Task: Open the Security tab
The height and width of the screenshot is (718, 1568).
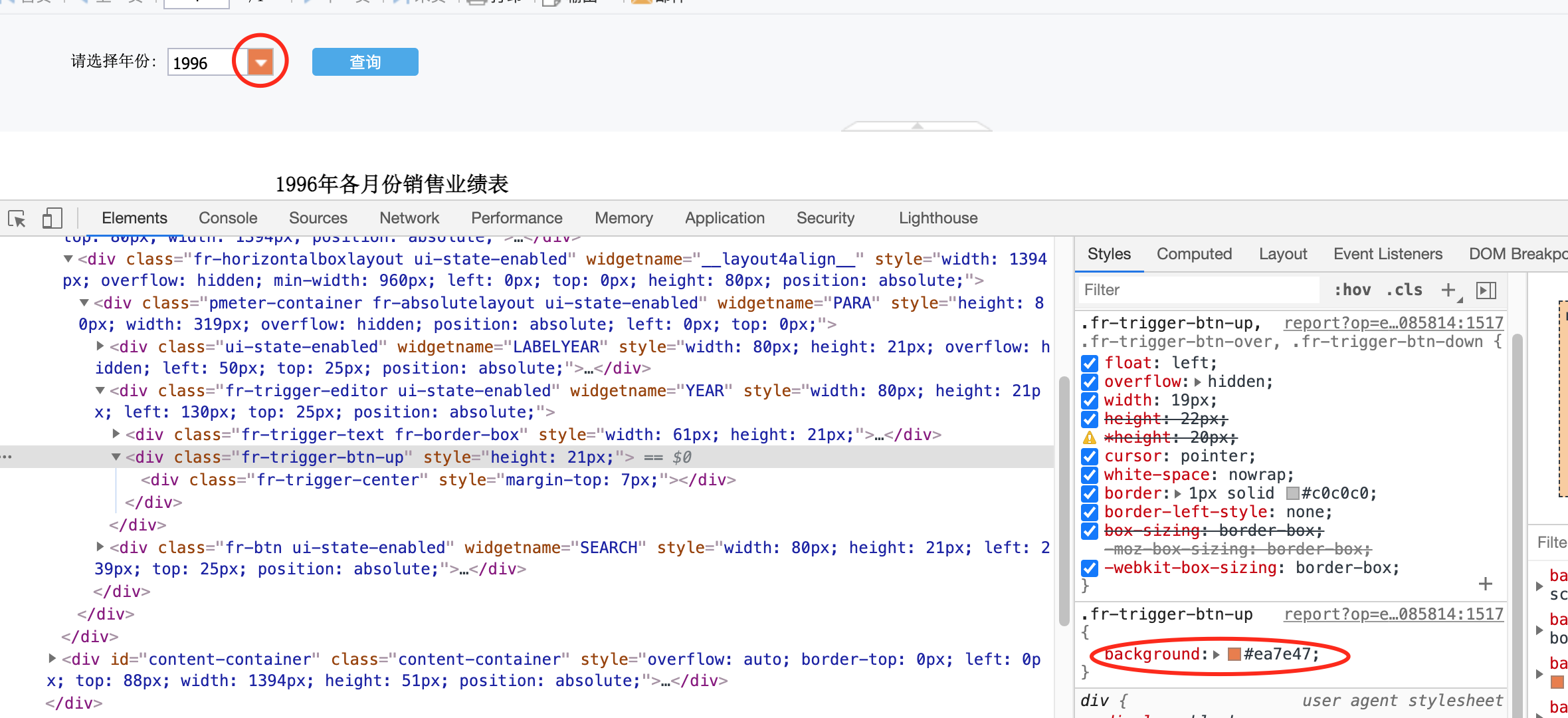Action: (x=825, y=218)
